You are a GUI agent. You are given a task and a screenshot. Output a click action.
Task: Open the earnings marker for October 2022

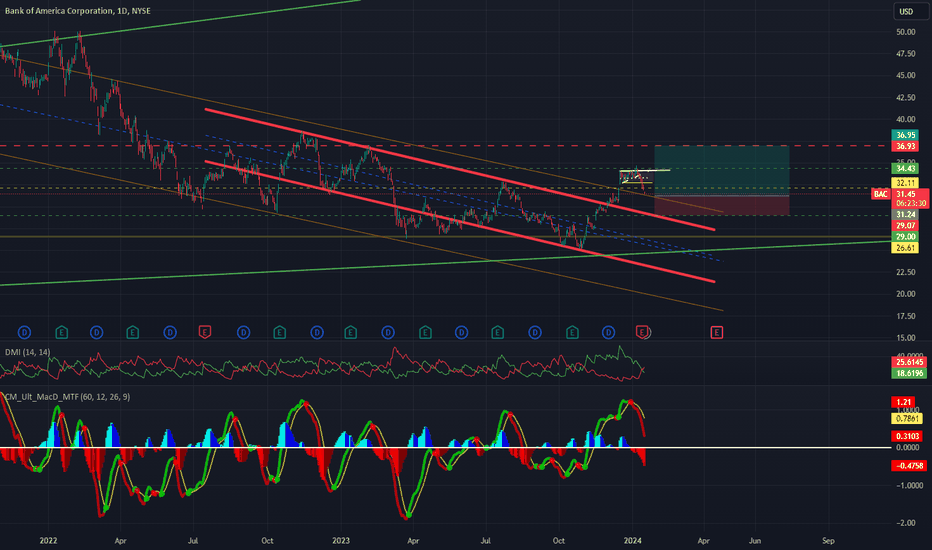click(279, 332)
